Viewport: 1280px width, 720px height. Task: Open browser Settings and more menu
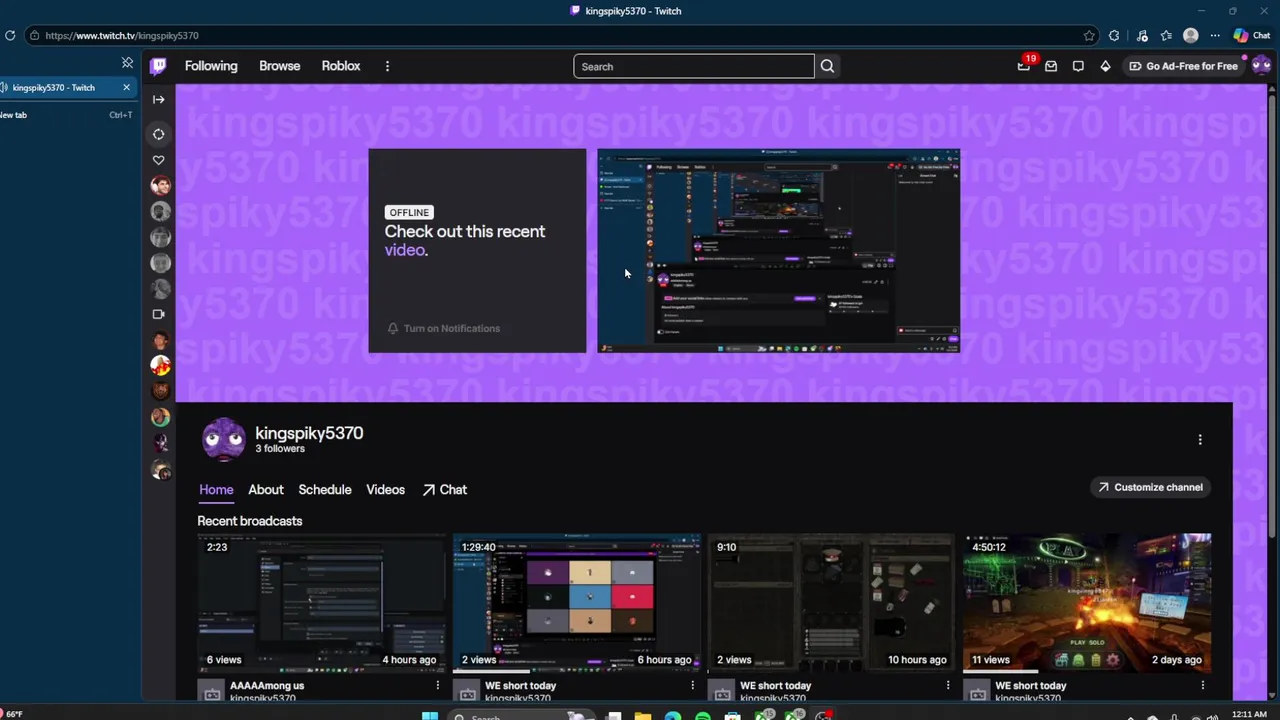(x=1215, y=36)
